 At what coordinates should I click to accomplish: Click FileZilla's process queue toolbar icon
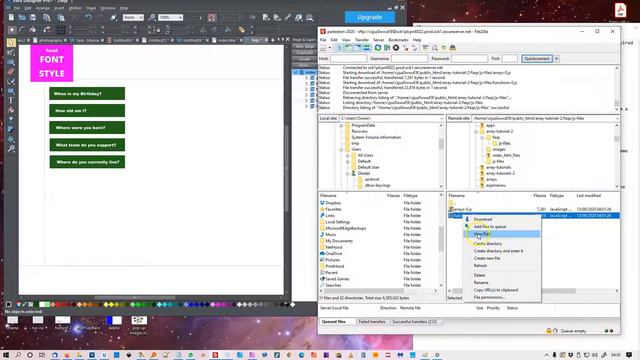387,48
